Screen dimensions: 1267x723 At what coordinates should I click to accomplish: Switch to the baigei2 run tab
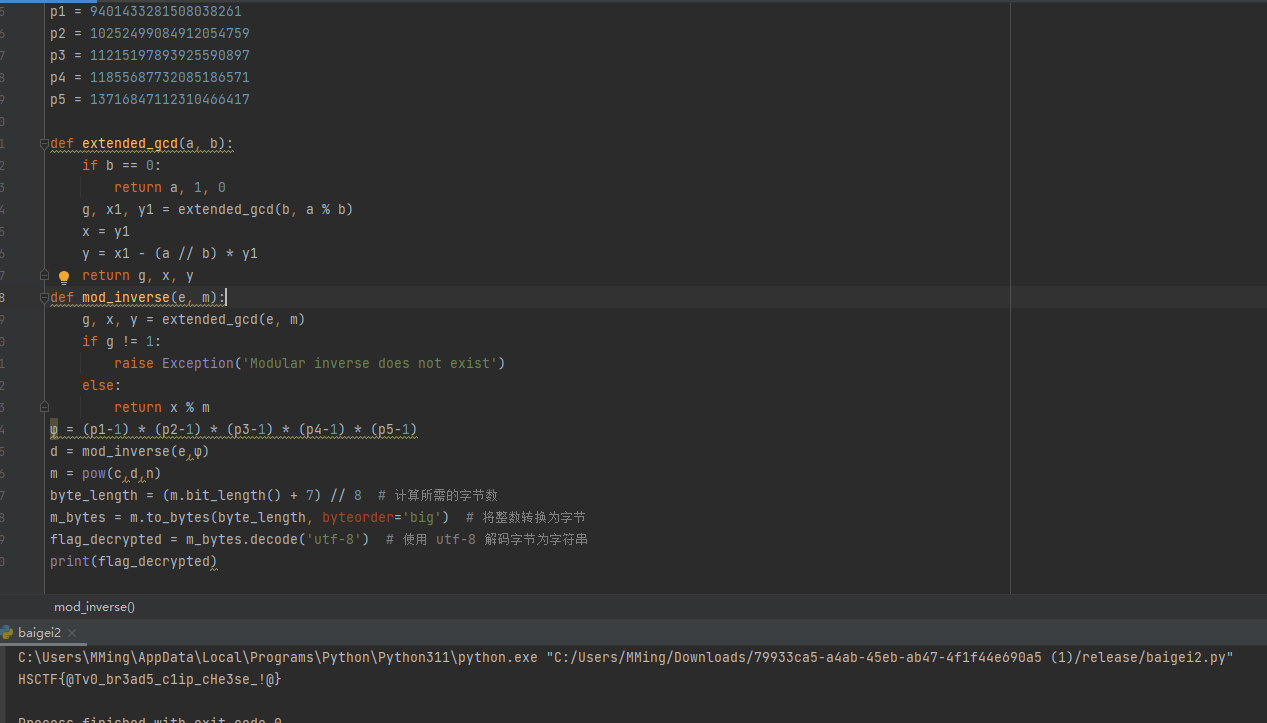39,633
